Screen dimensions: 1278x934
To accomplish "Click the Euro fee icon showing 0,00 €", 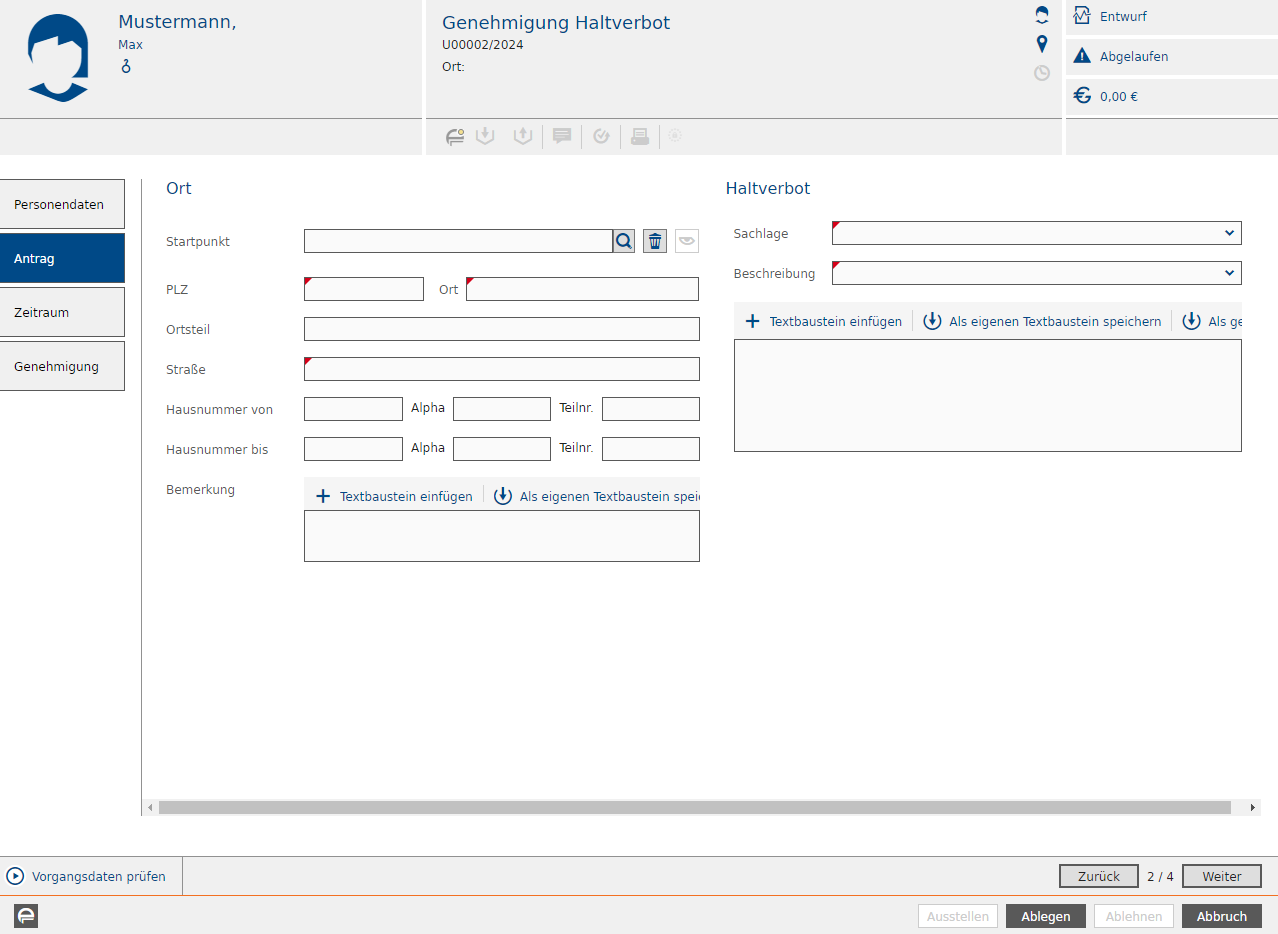I will [1082, 96].
